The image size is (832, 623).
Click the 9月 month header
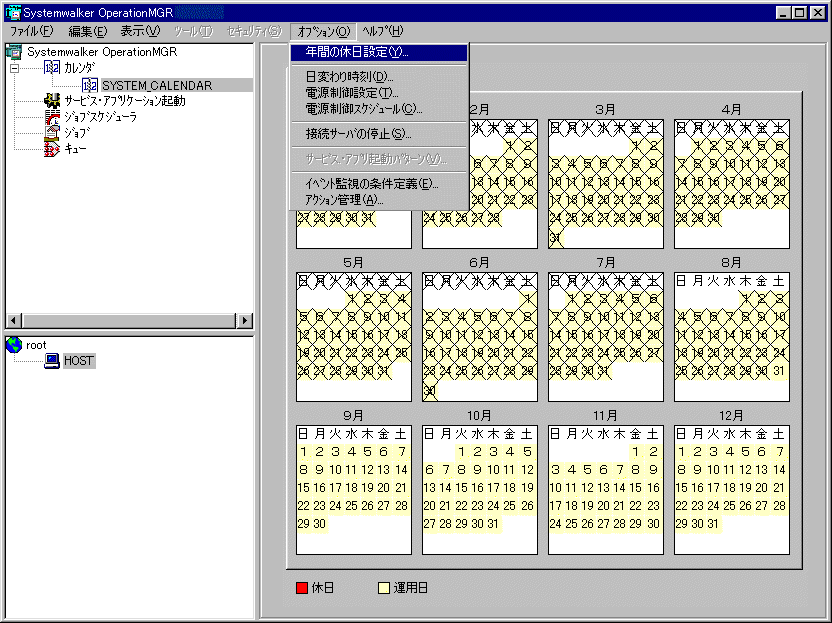353,416
